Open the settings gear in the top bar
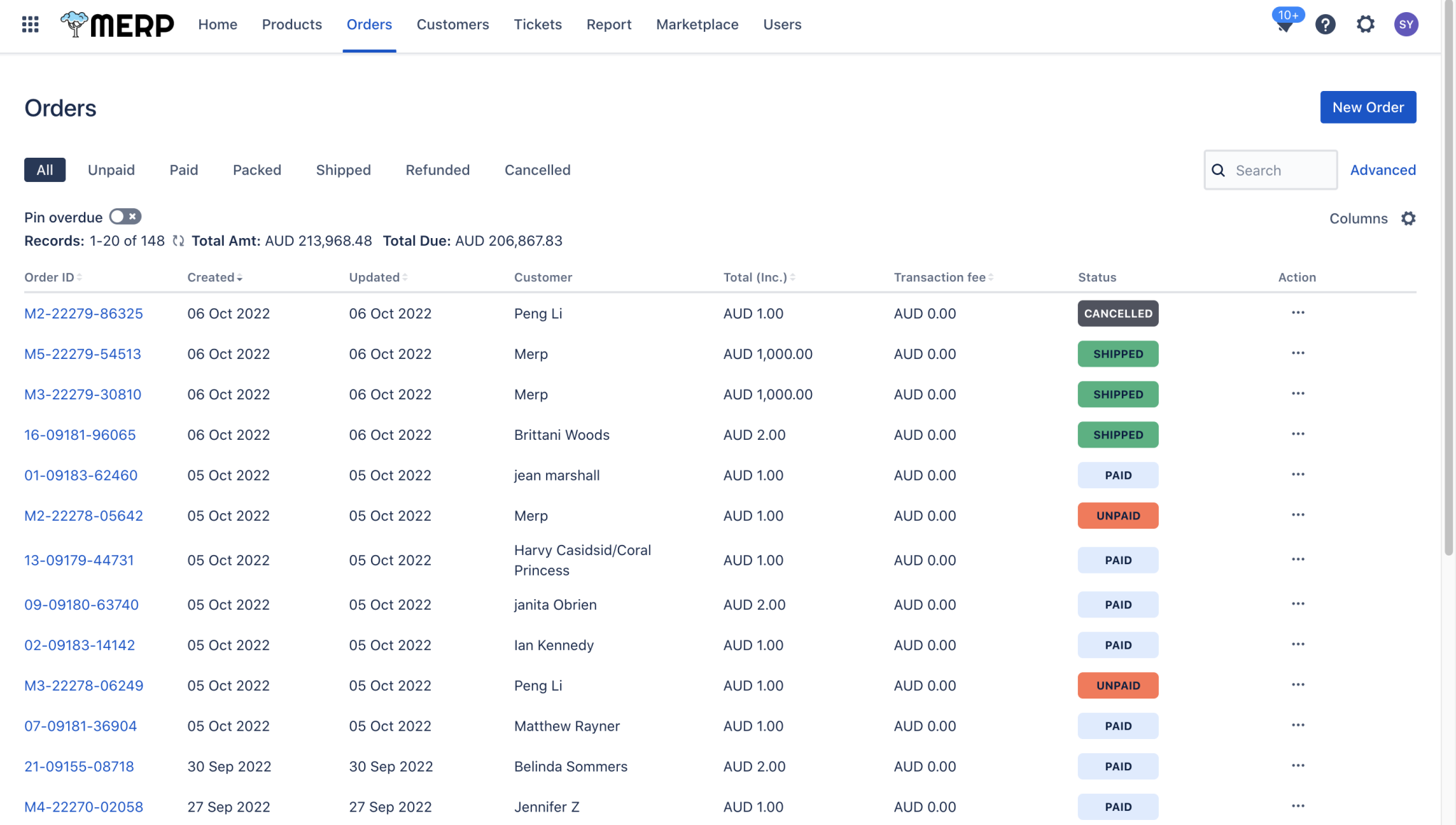The width and height of the screenshot is (1456, 825). [1366, 25]
